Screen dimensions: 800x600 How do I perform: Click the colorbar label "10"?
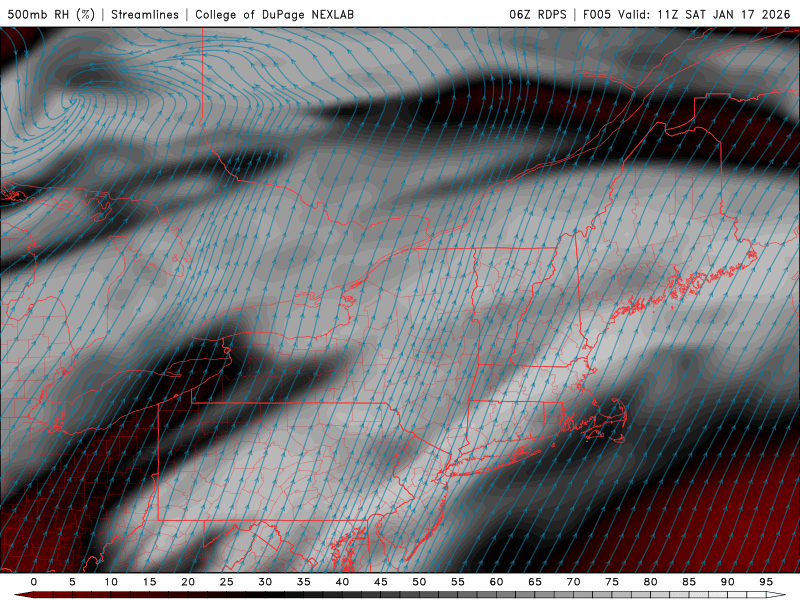pyautogui.click(x=111, y=582)
